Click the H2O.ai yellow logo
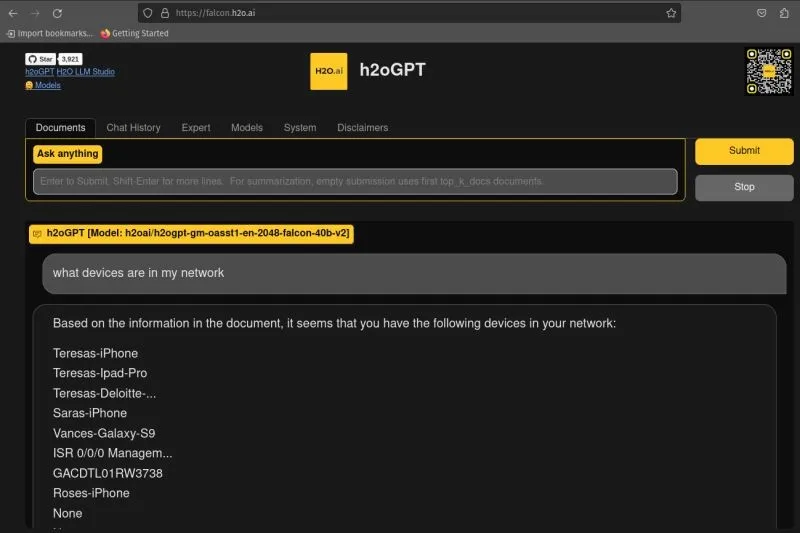Screen dimensions: 800x533 [329, 71]
